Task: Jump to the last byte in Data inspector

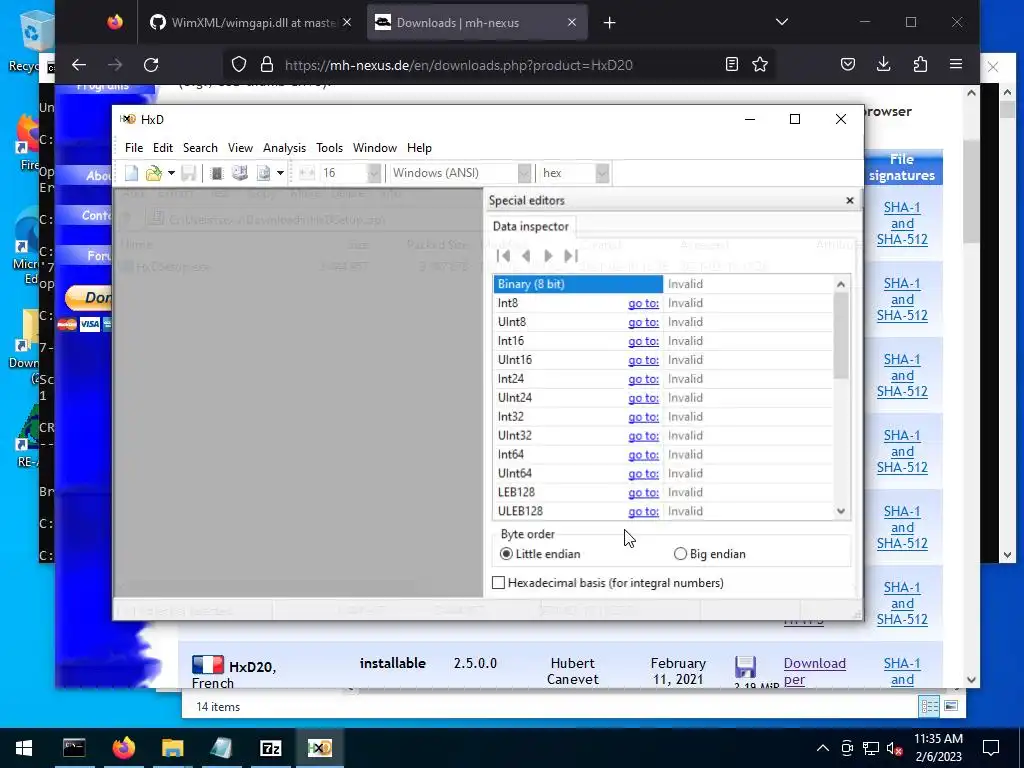Action: click(571, 255)
